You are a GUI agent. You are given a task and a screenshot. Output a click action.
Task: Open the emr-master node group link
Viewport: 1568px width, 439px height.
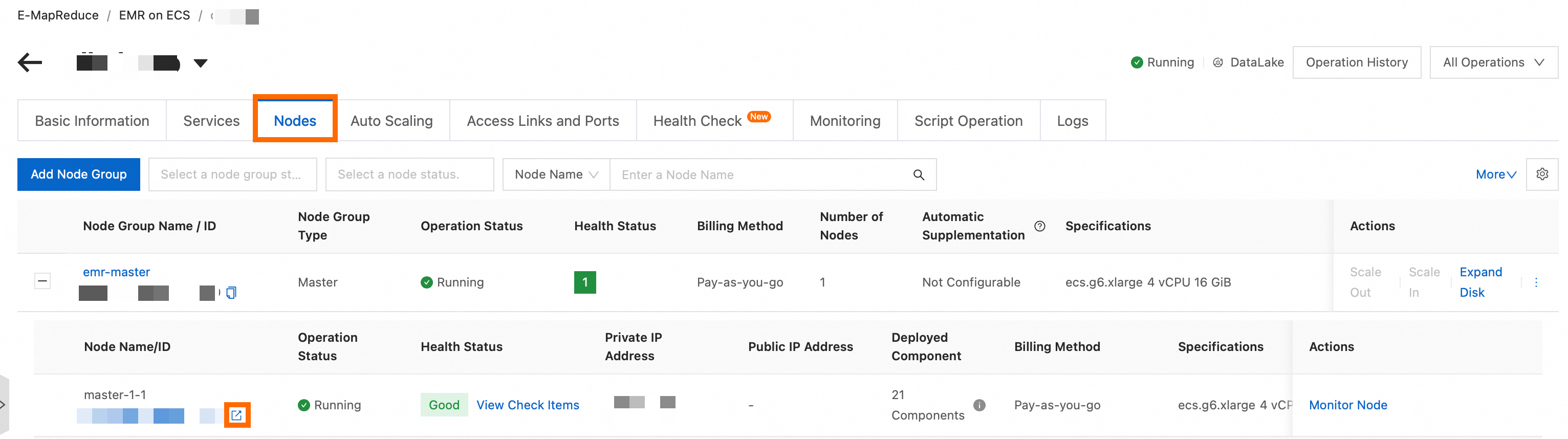(x=116, y=272)
